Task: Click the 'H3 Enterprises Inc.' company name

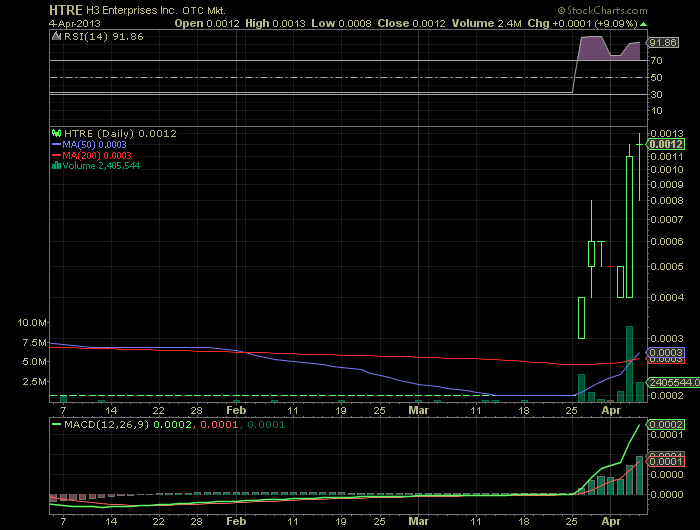Action: [131, 10]
